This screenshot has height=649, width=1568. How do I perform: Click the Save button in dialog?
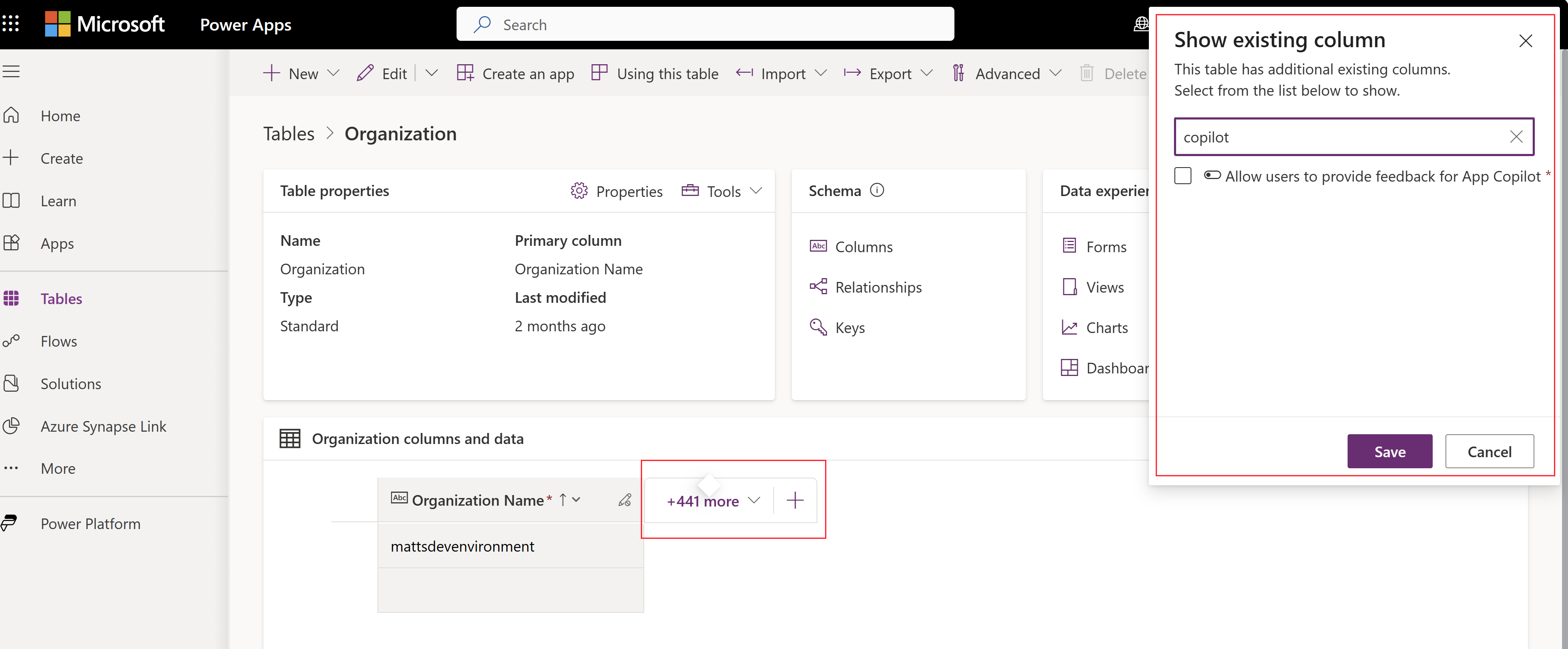[x=1390, y=451]
